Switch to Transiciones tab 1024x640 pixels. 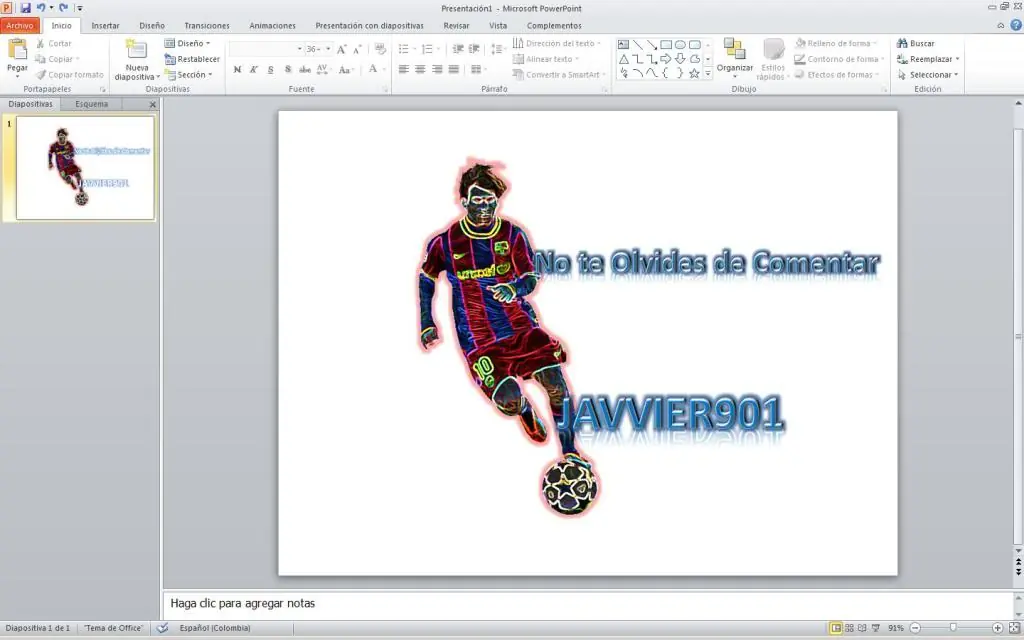(207, 25)
